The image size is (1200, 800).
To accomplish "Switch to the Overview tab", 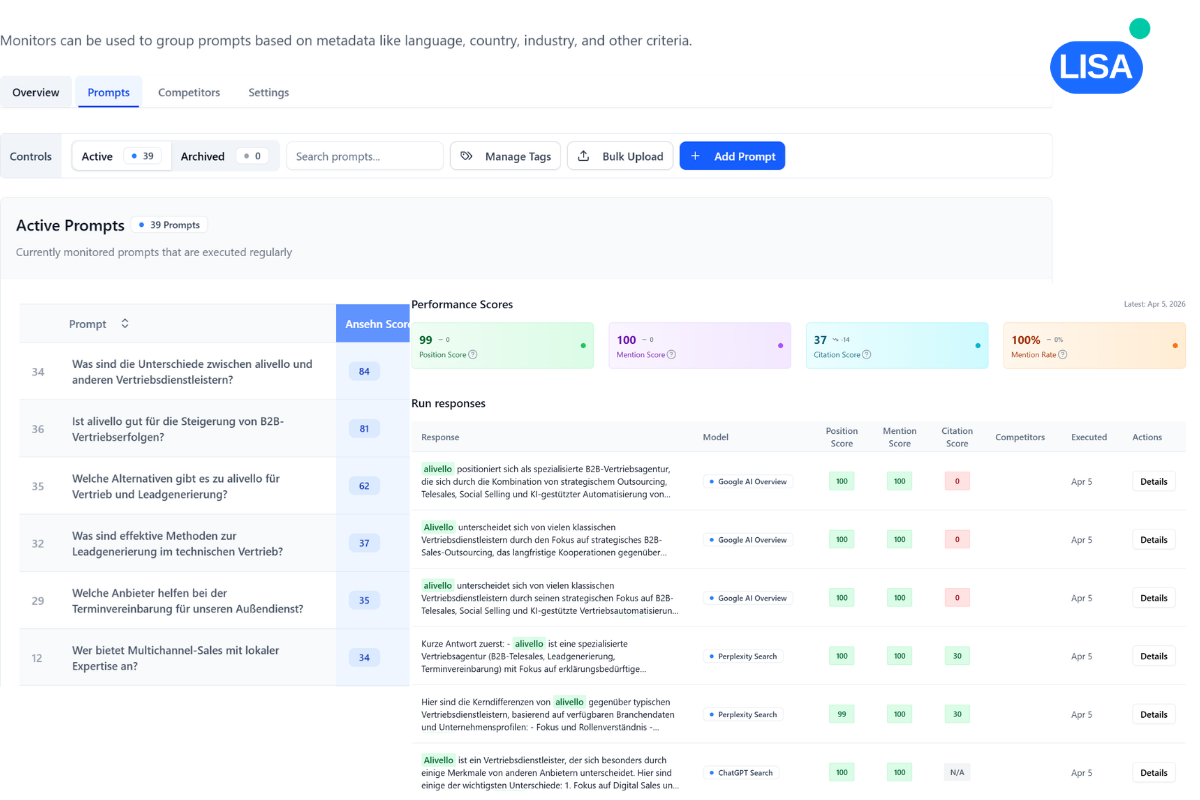I will click(x=36, y=92).
